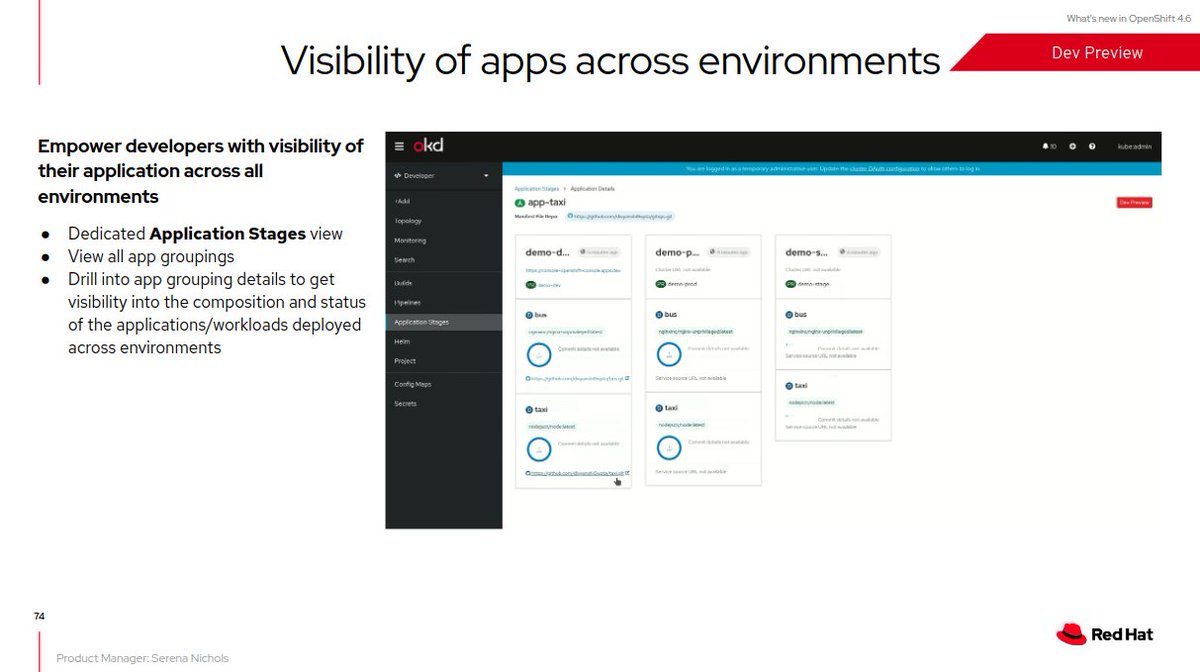Click the pod ring under taxi in demo-d
Viewport: 1200px width, 672px height.
tap(539, 449)
